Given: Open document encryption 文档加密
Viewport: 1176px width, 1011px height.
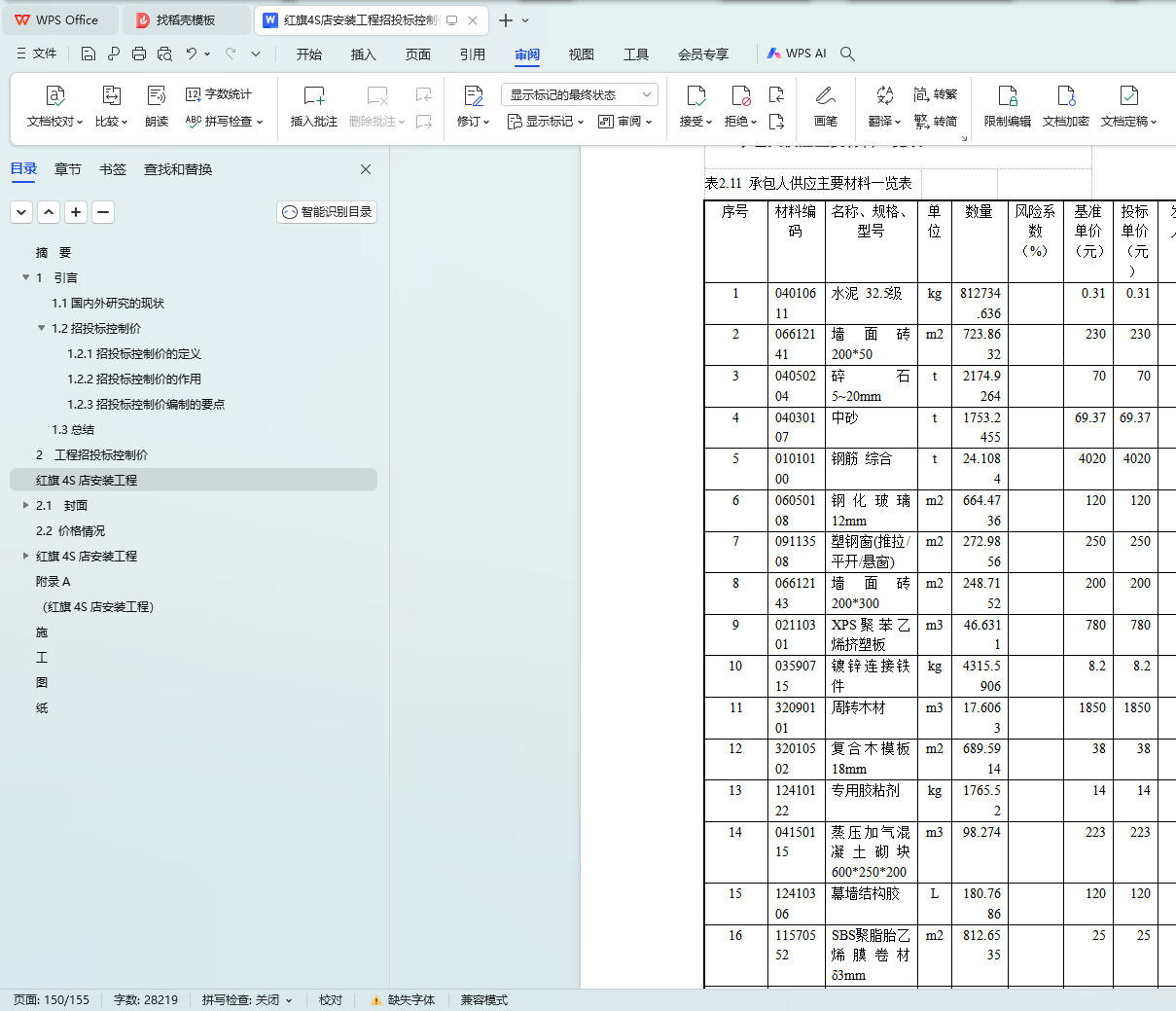Looking at the screenshot, I should 1066,107.
